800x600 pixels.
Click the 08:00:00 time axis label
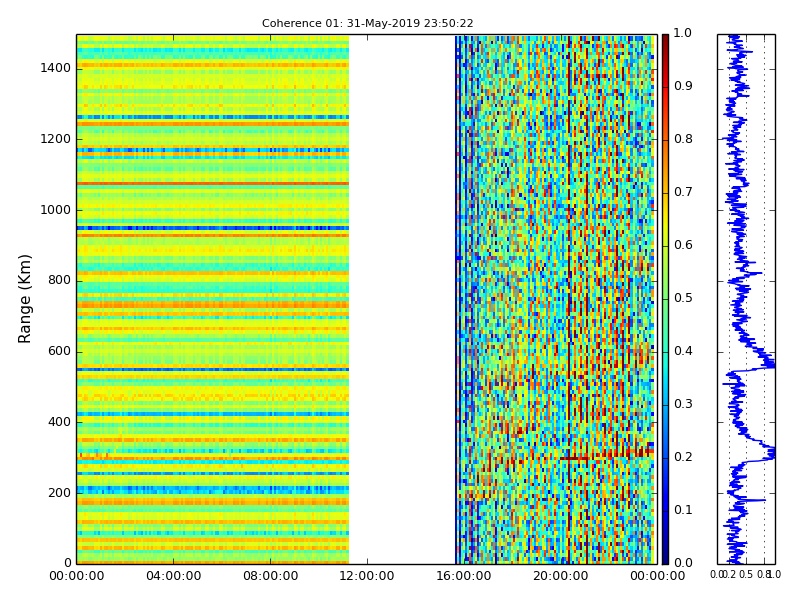(270, 576)
